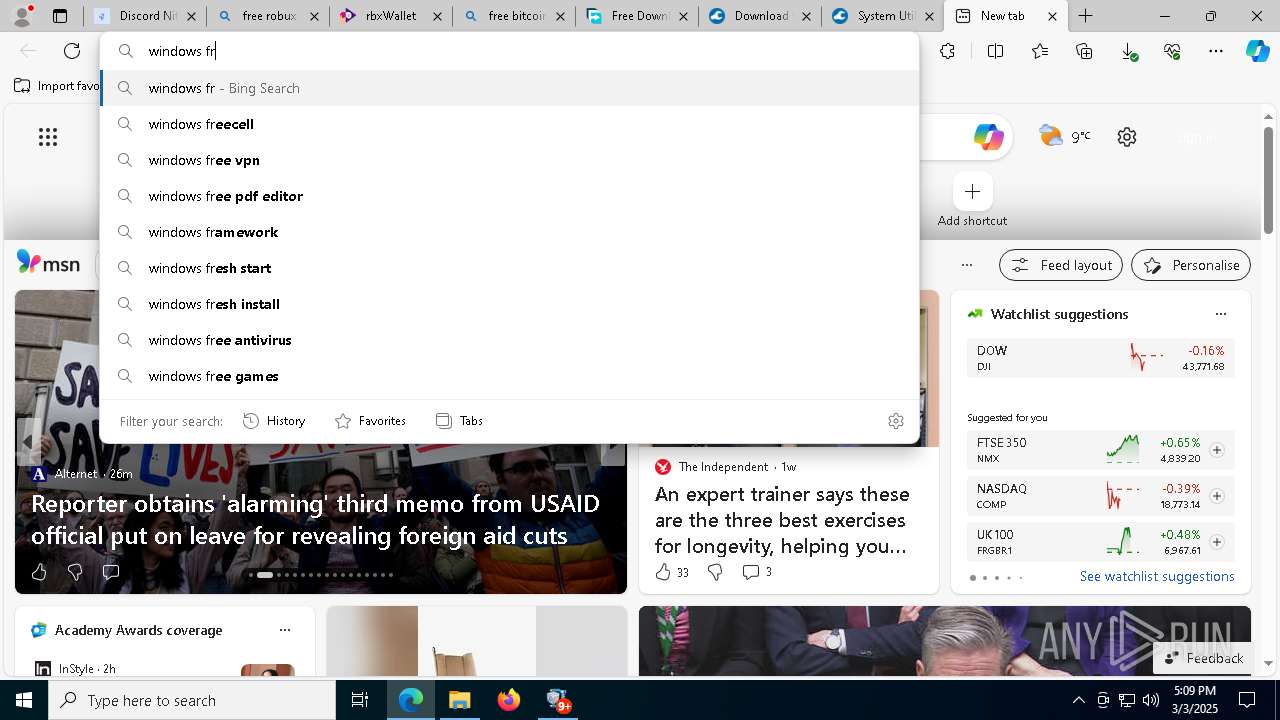This screenshot has height=720, width=1280.
Task: Select suggestion windows free vpn
Action: 510,160
